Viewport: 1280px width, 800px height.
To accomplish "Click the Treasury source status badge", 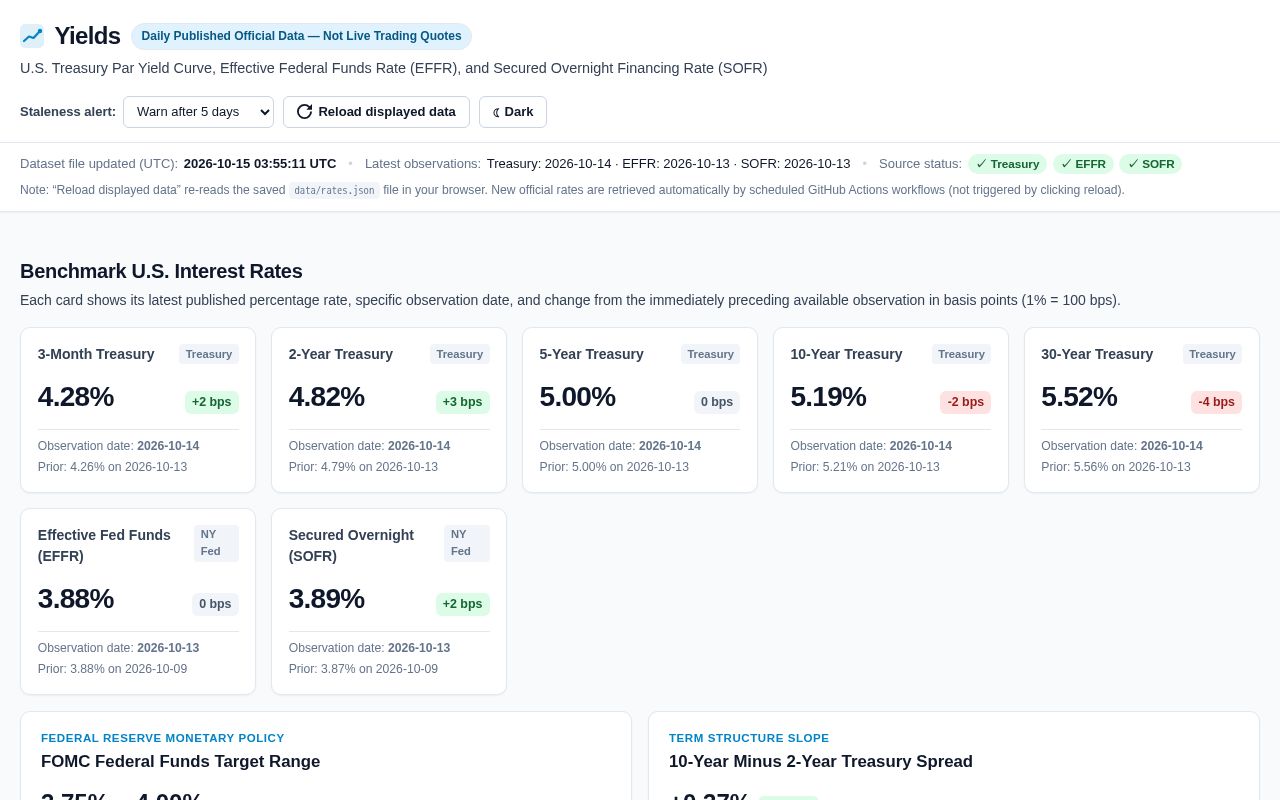I will tap(1007, 164).
